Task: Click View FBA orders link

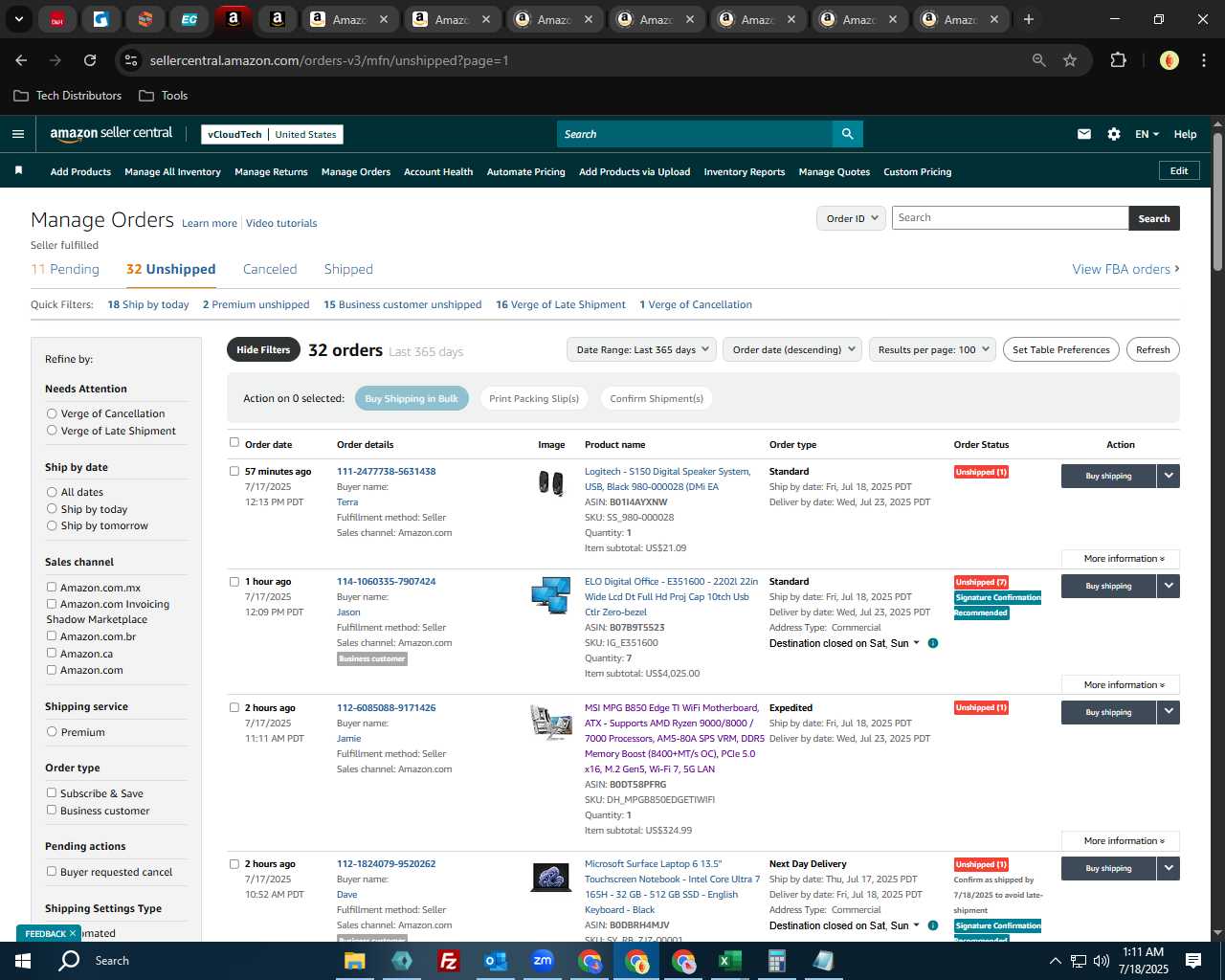Action: (1125, 269)
